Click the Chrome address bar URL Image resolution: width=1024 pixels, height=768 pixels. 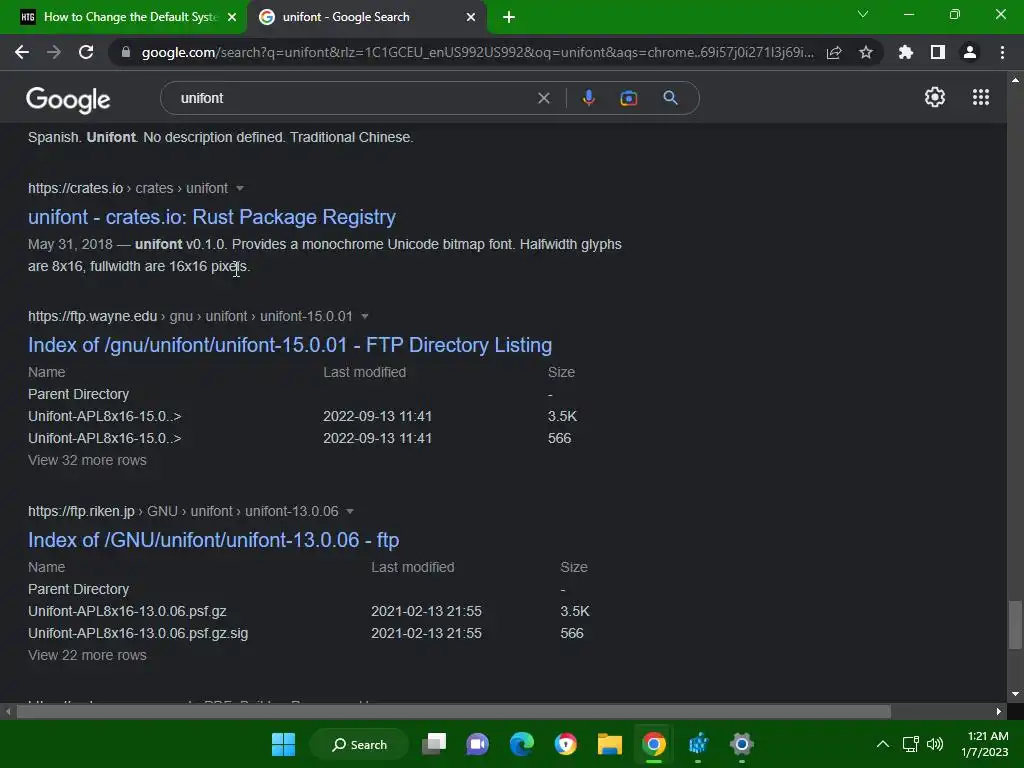[x=477, y=52]
